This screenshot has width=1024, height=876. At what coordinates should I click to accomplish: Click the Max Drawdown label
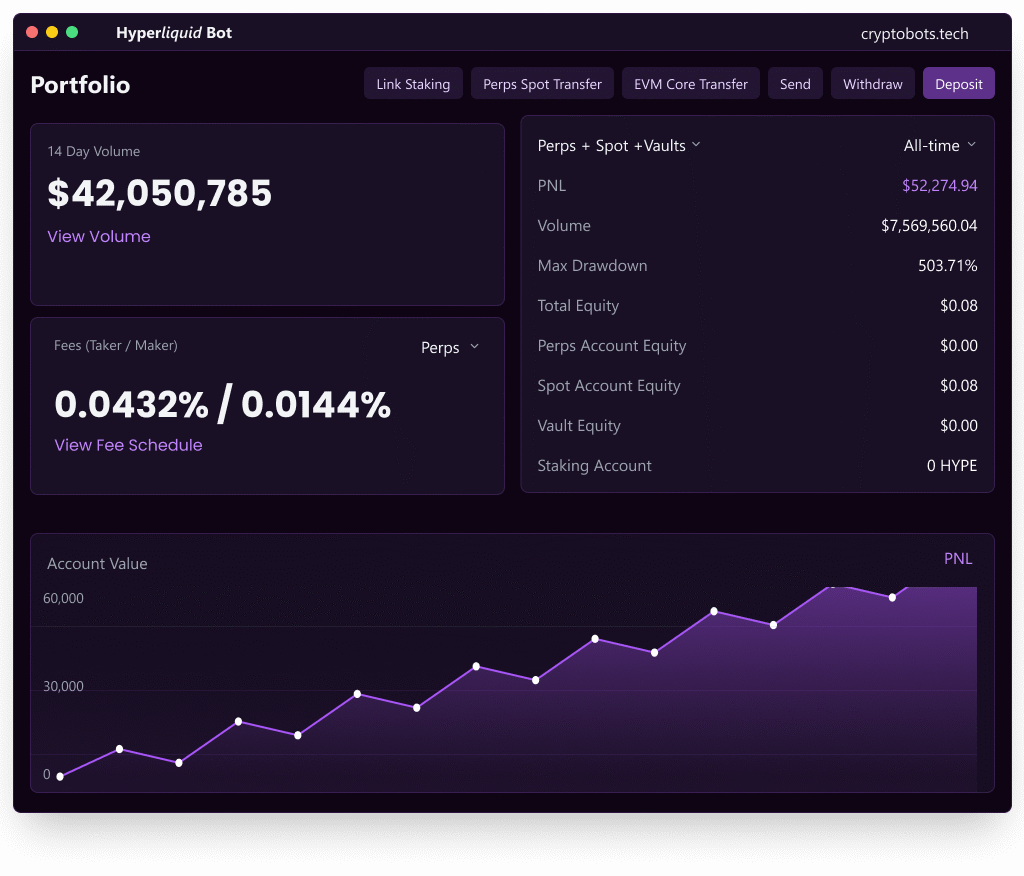592,266
